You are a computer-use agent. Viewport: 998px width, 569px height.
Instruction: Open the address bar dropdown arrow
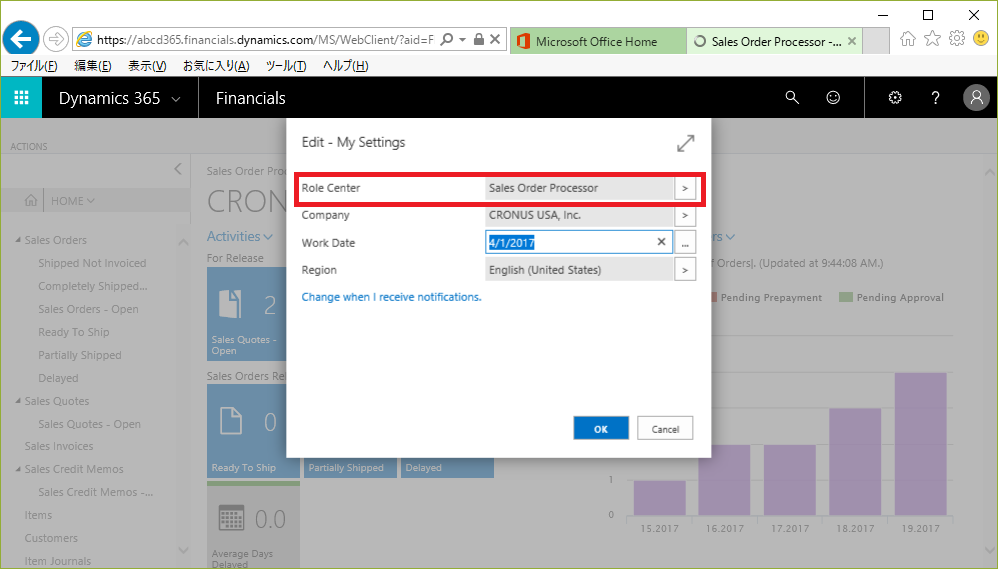(463, 39)
